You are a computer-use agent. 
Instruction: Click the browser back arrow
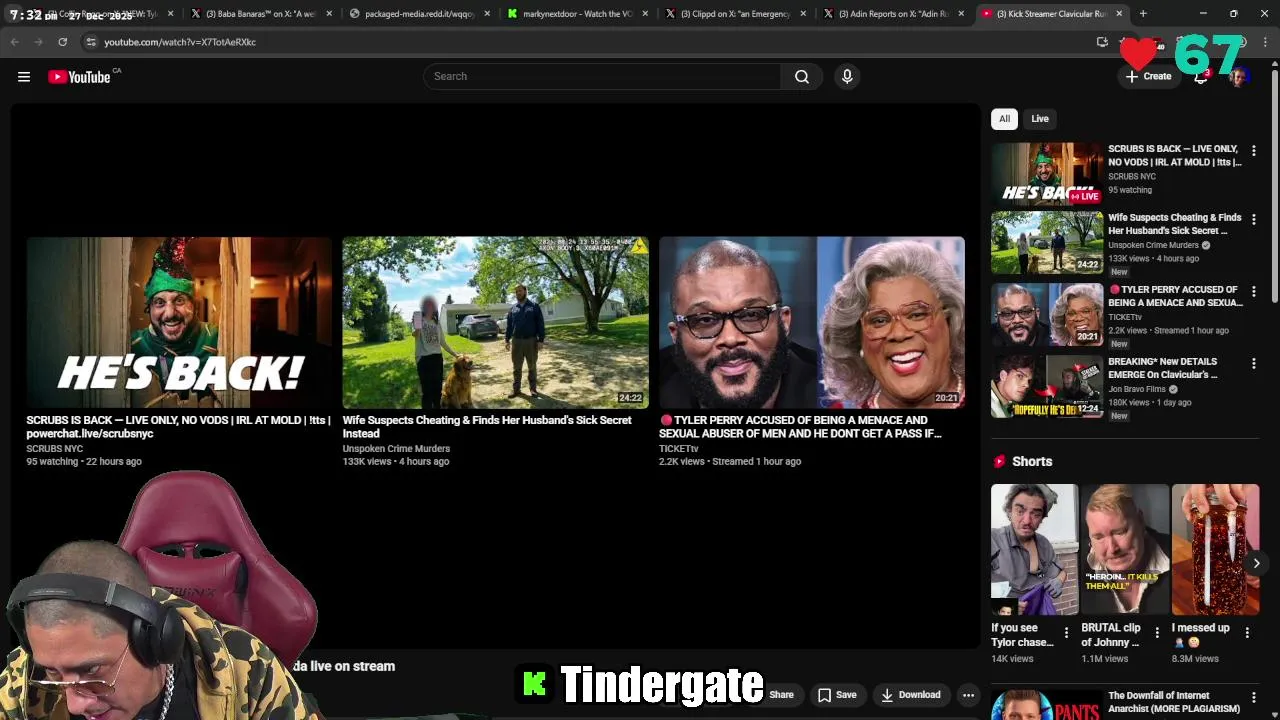(15, 42)
